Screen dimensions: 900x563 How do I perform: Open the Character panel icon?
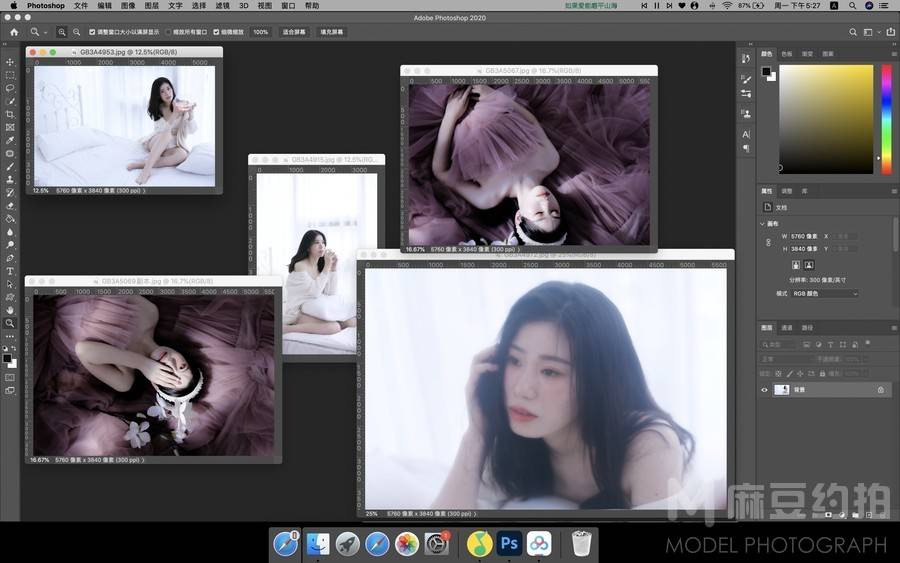click(746, 134)
